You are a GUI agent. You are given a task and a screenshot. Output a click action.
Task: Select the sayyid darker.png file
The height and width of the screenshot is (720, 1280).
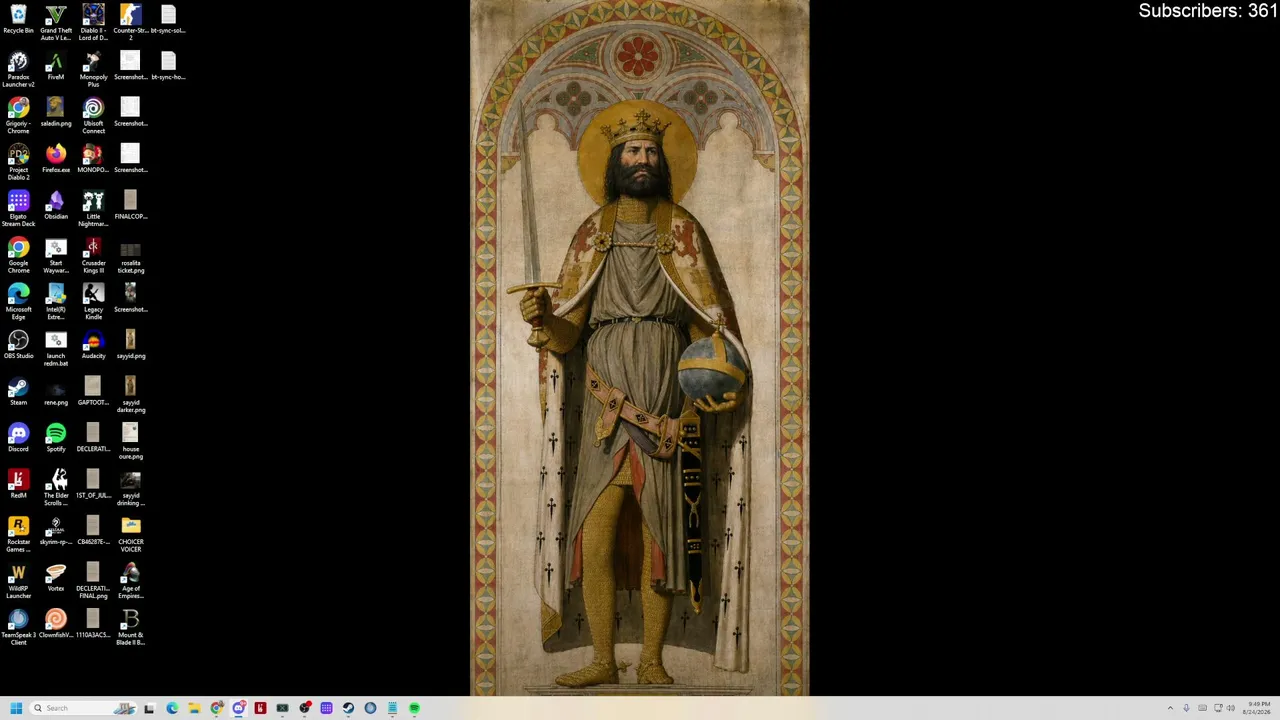coord(130,394)
